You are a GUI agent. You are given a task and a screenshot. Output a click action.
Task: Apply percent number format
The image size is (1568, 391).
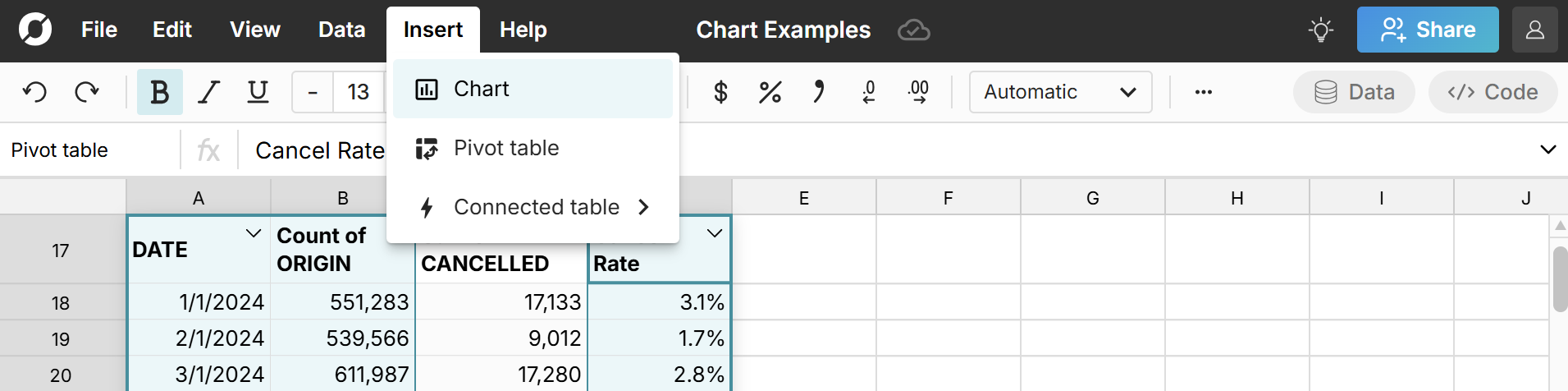770,92
